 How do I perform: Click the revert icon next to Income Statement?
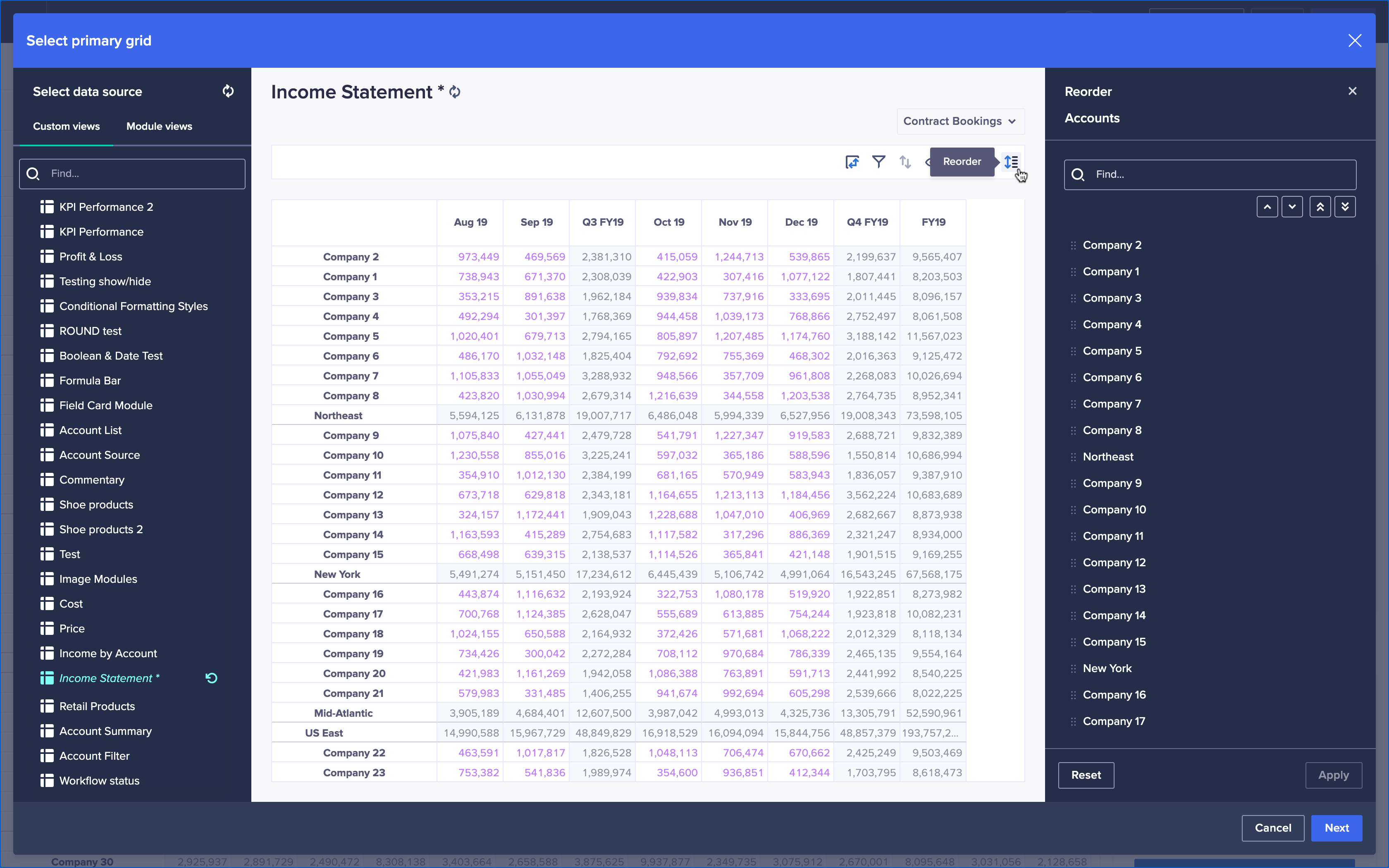click(x=211, y=678)
